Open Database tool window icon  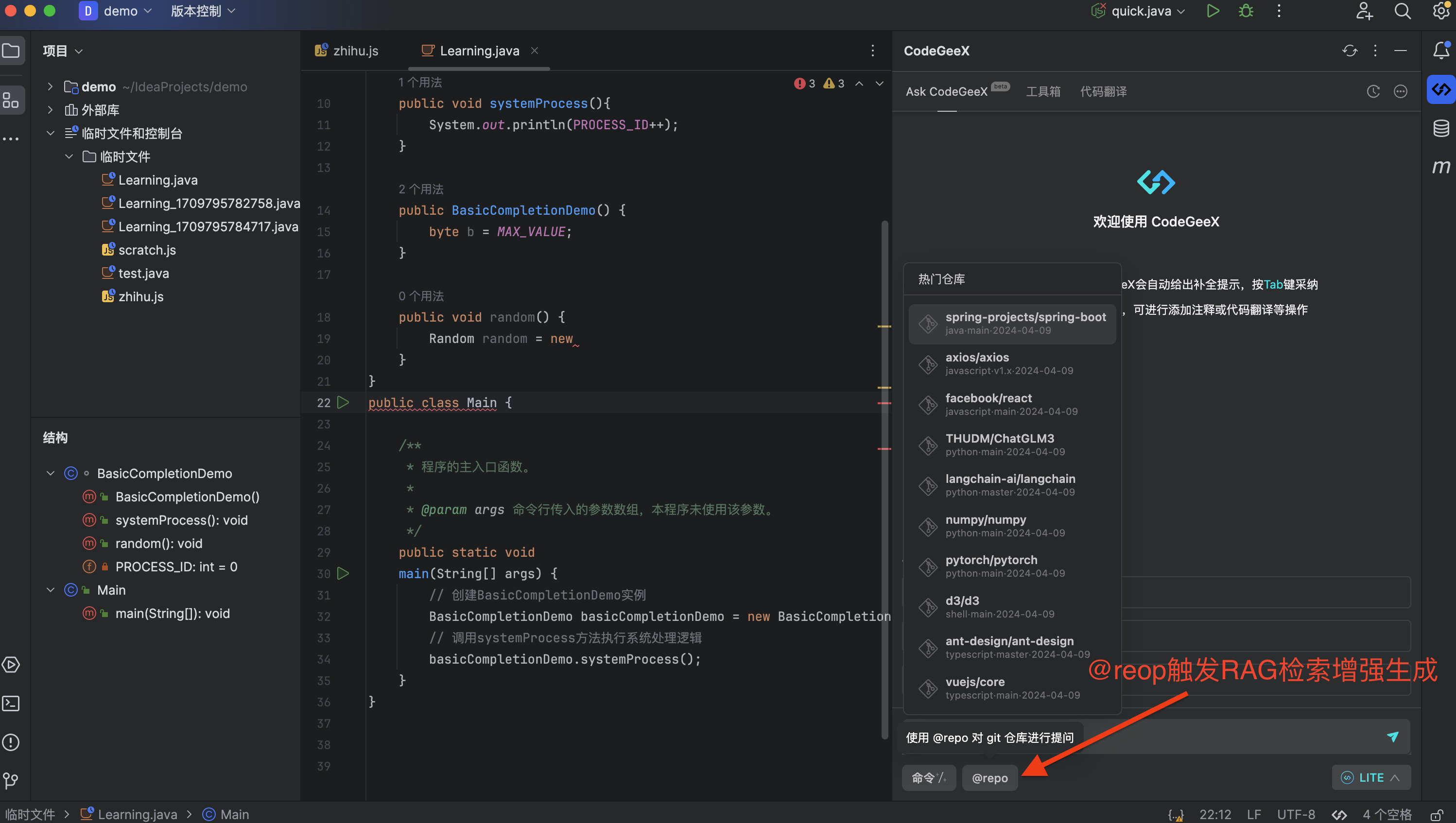(x=1441, y=128)
